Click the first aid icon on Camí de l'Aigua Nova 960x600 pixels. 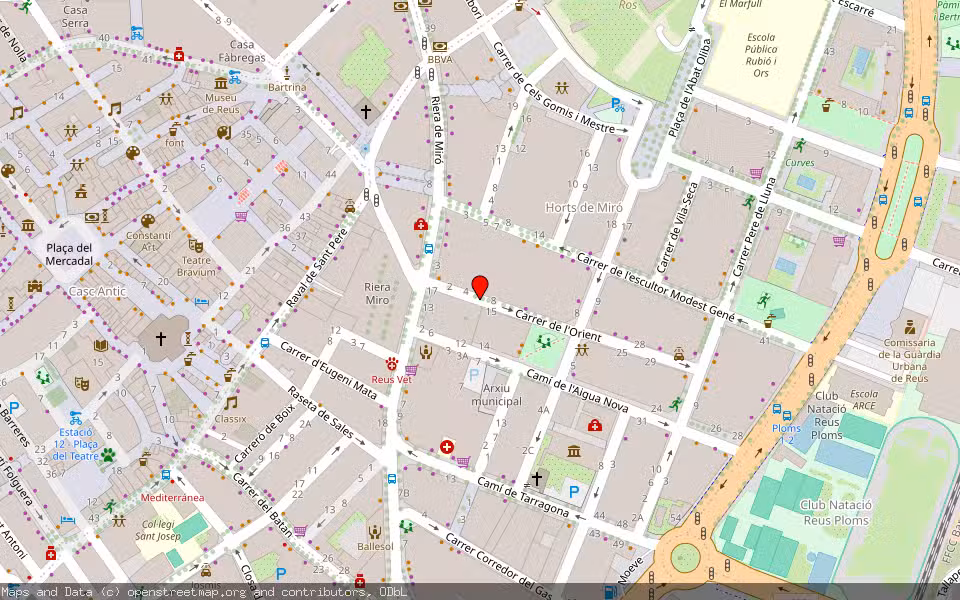596,423
